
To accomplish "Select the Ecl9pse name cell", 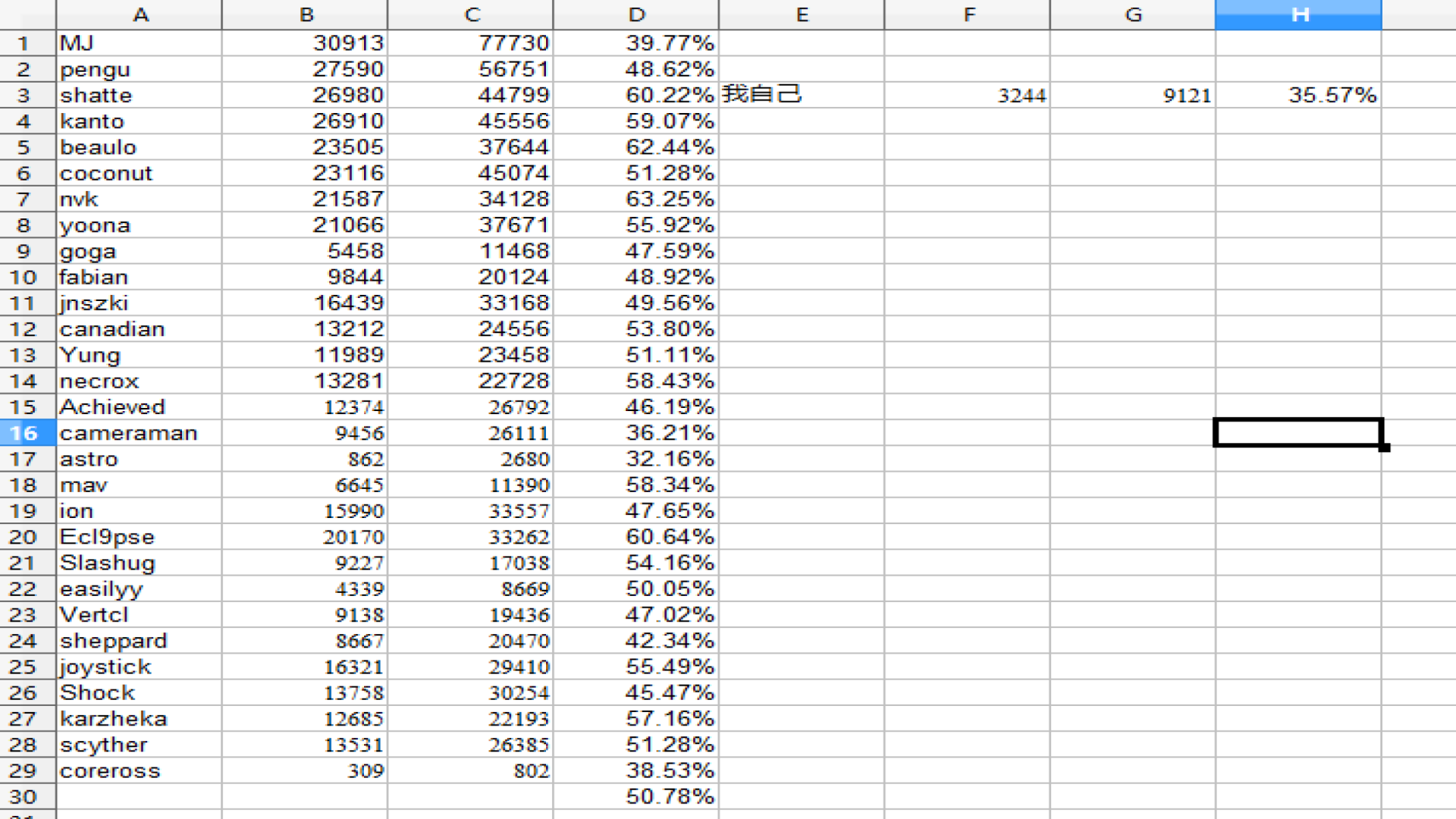I will 140,537.
